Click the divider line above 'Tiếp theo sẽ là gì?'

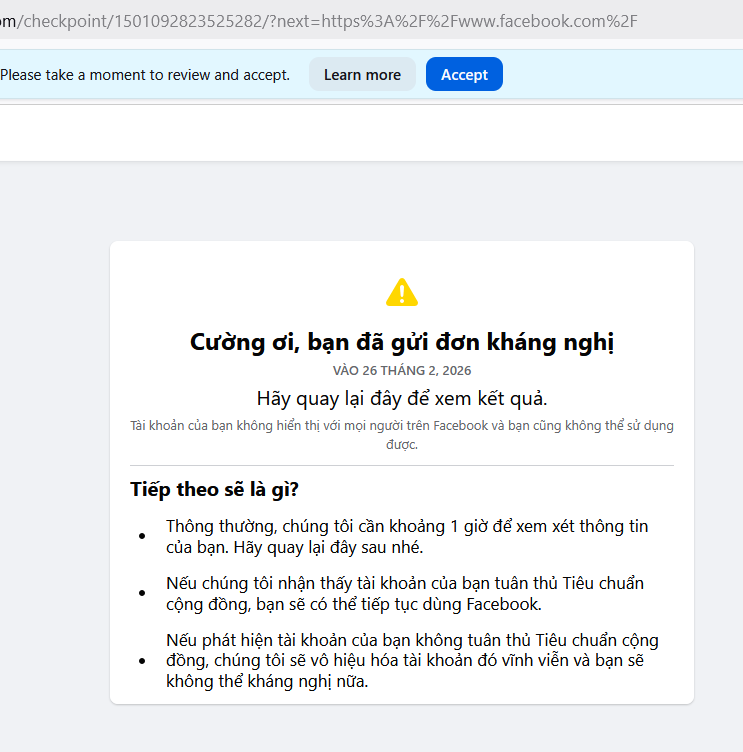click(401, 466)
